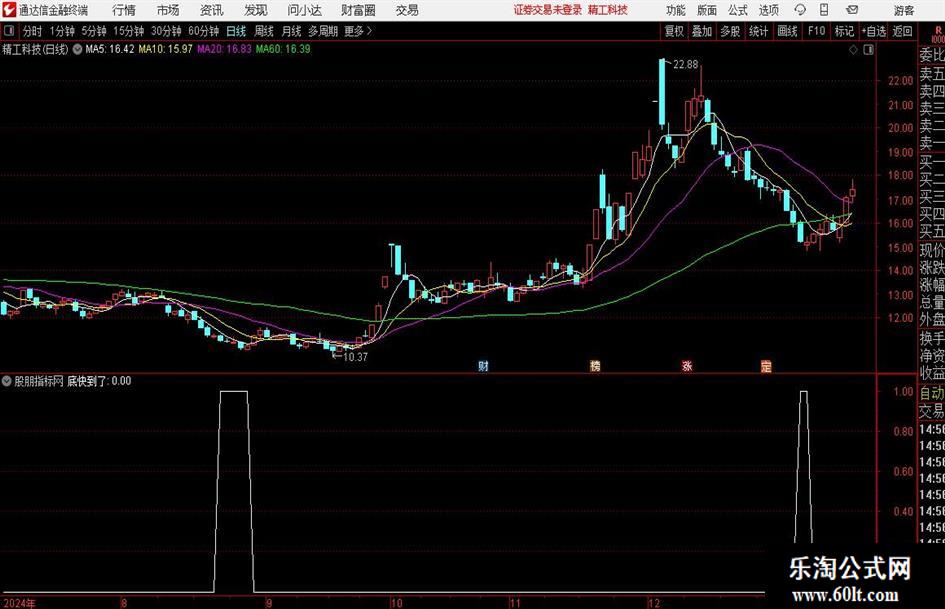Toggle the side panel icon at the chart's upper right
This screenshot has height=609, width=945.
[x=868, y=50]
